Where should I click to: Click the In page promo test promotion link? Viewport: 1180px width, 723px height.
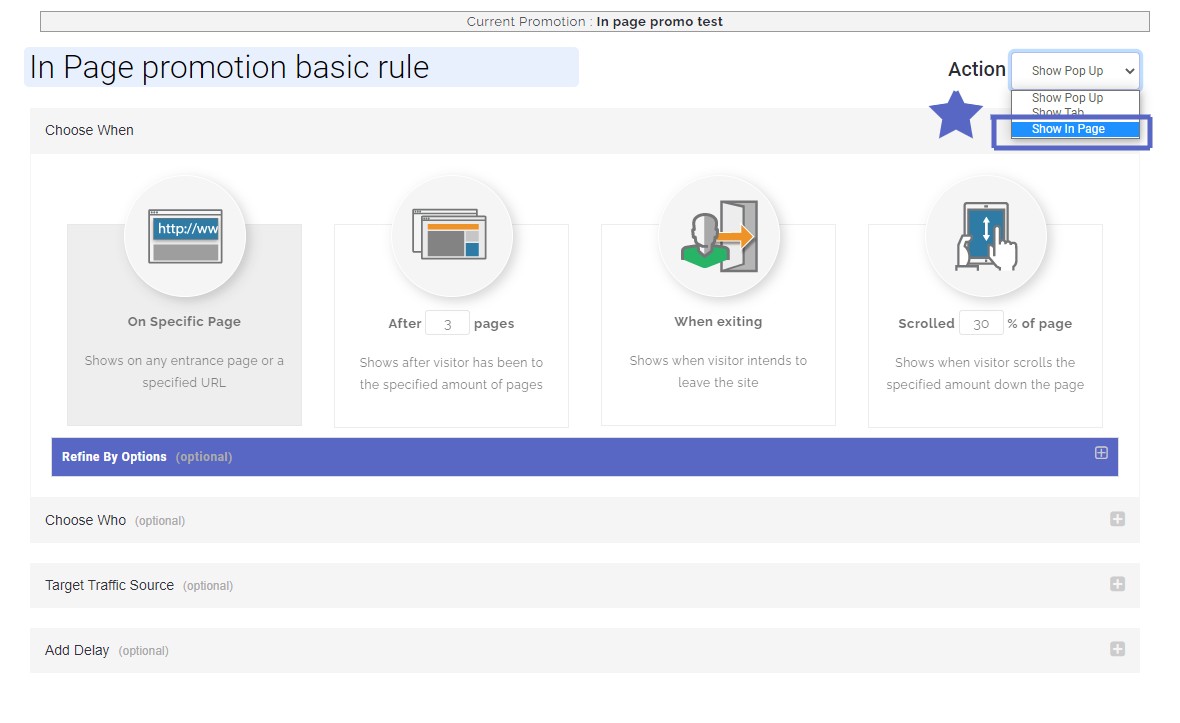[659, 21]
